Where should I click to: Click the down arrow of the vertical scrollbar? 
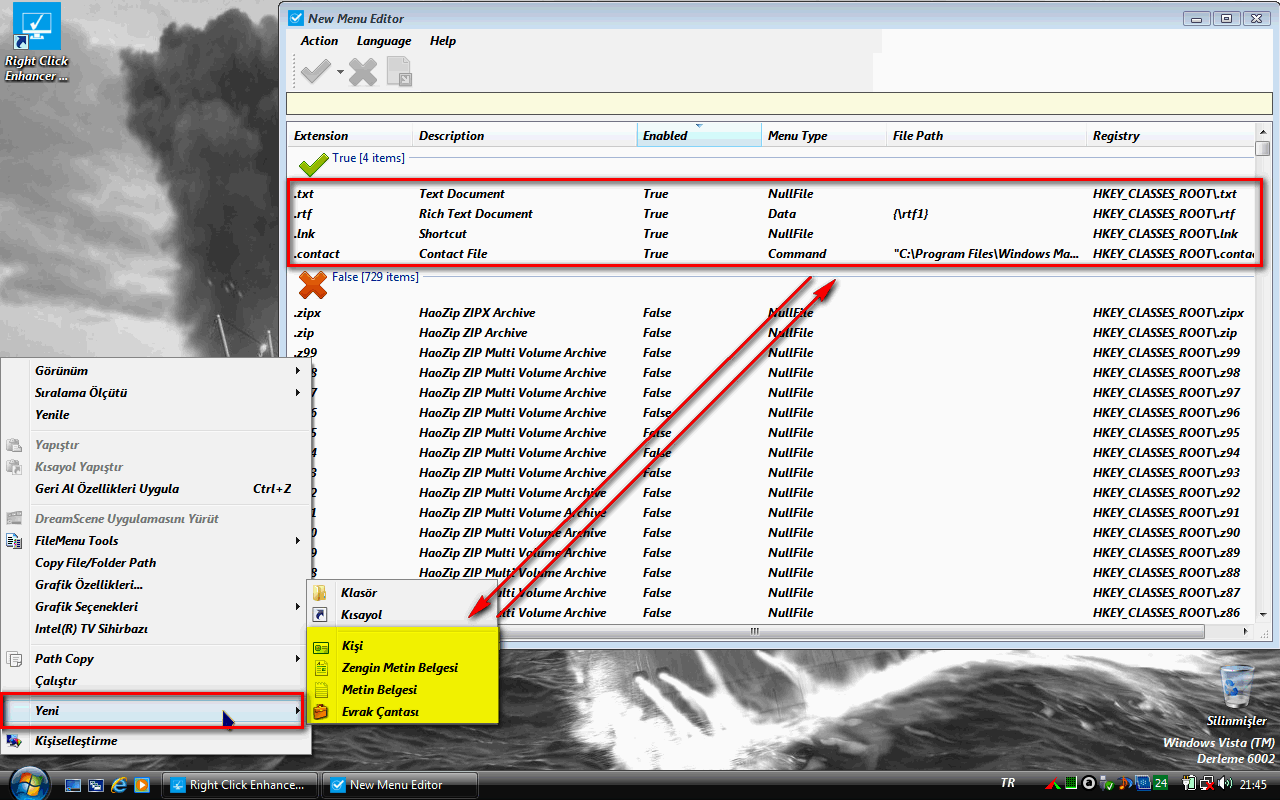[1263, 615]
